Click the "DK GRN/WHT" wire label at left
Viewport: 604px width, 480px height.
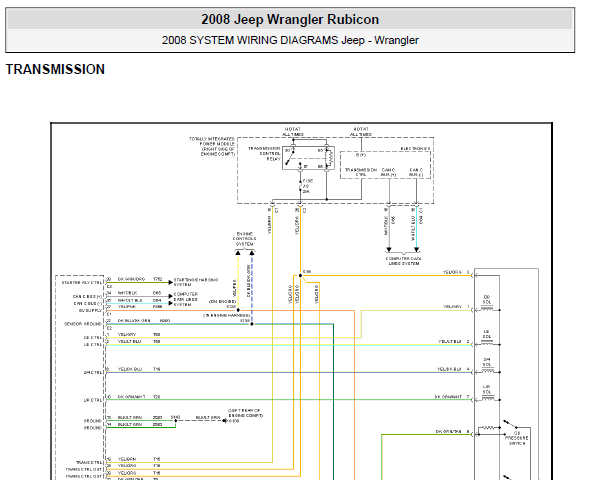tap(130, 396)
